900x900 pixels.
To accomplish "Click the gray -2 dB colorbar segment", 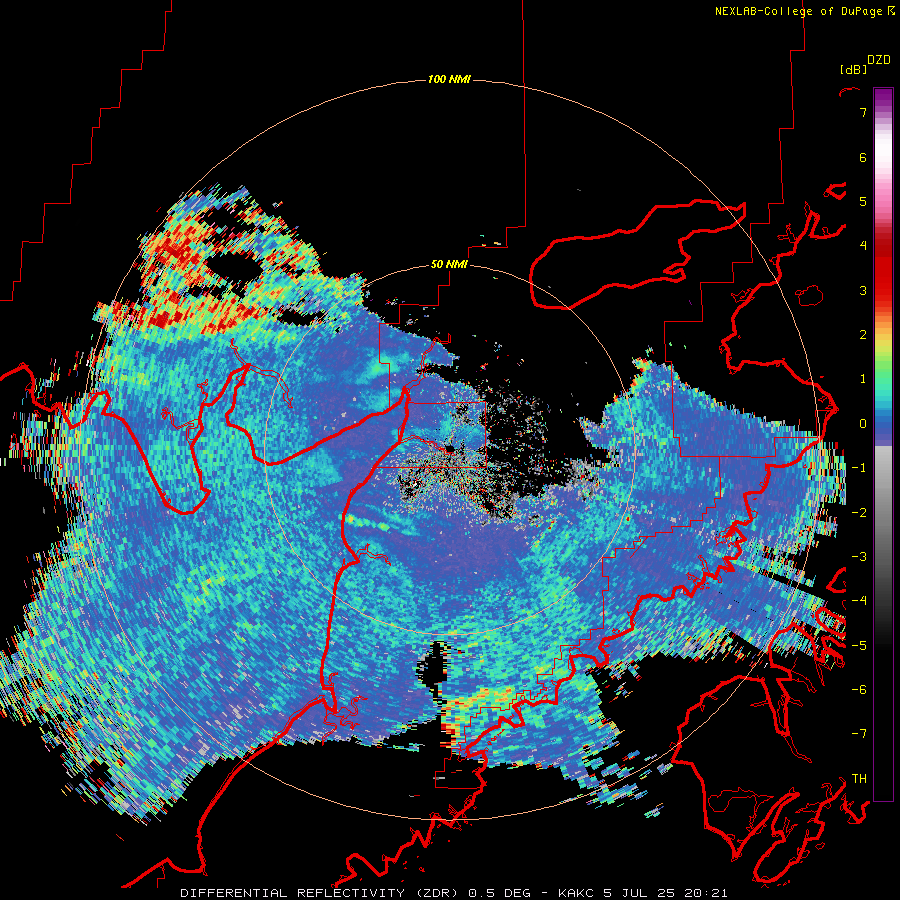I will click(x=883, y=512).
